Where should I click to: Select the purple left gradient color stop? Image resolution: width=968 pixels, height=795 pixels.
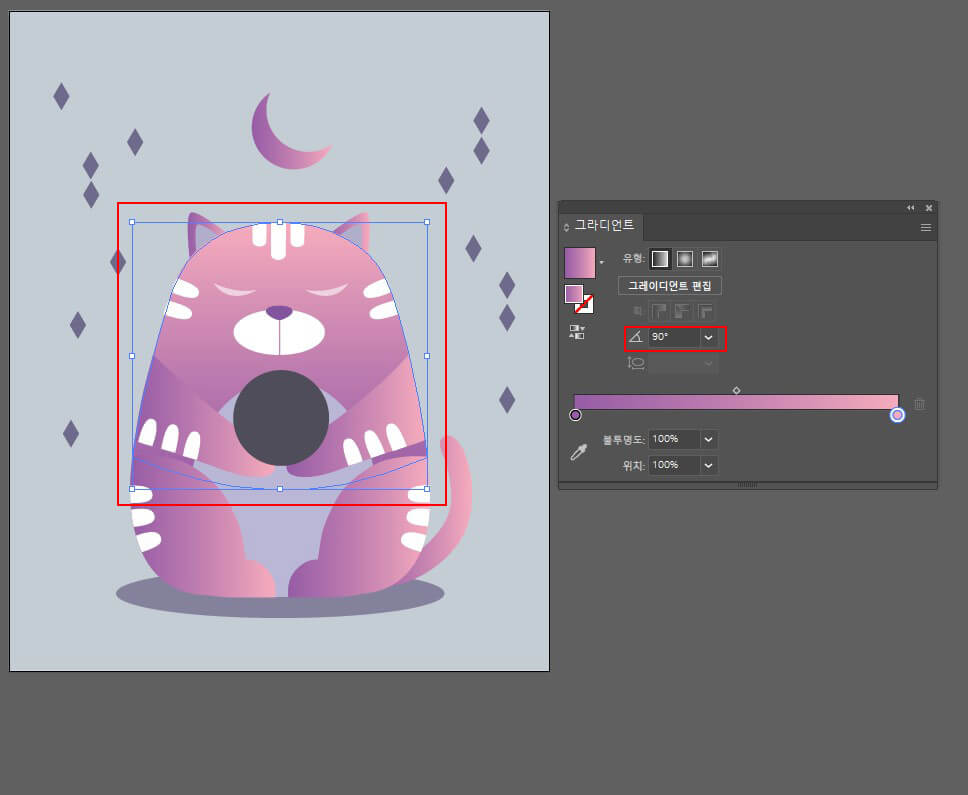click(575, 415)
